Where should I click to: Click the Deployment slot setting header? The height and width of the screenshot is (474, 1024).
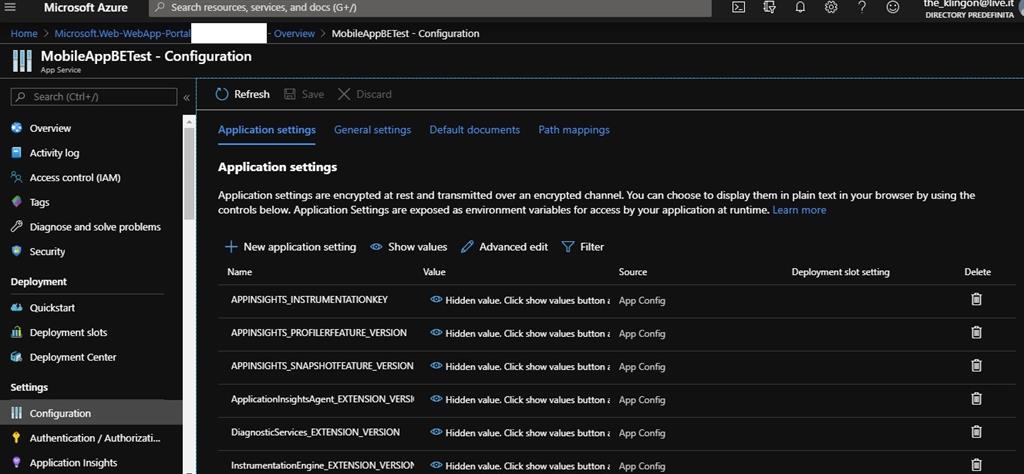[x=840, y=272]
